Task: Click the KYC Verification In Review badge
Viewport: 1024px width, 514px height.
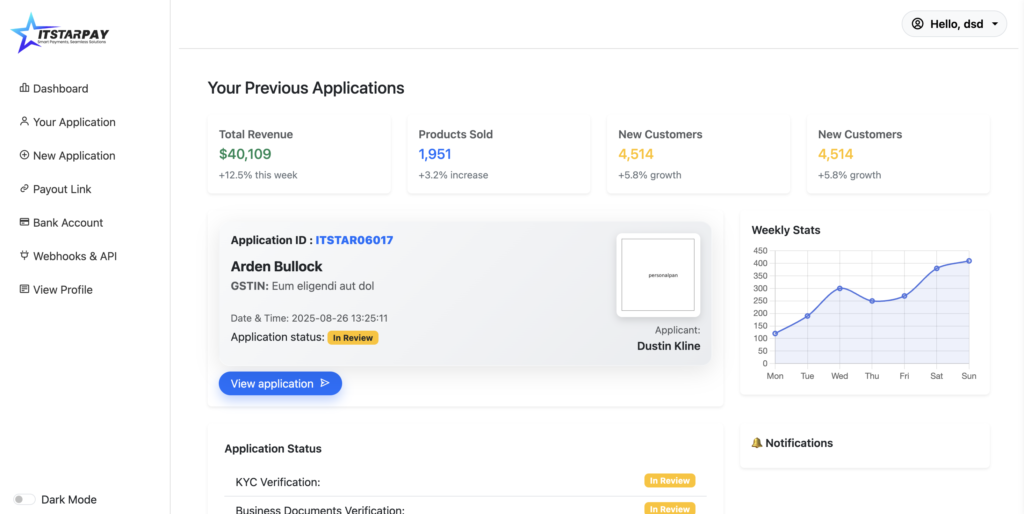Action: point(669,481)
